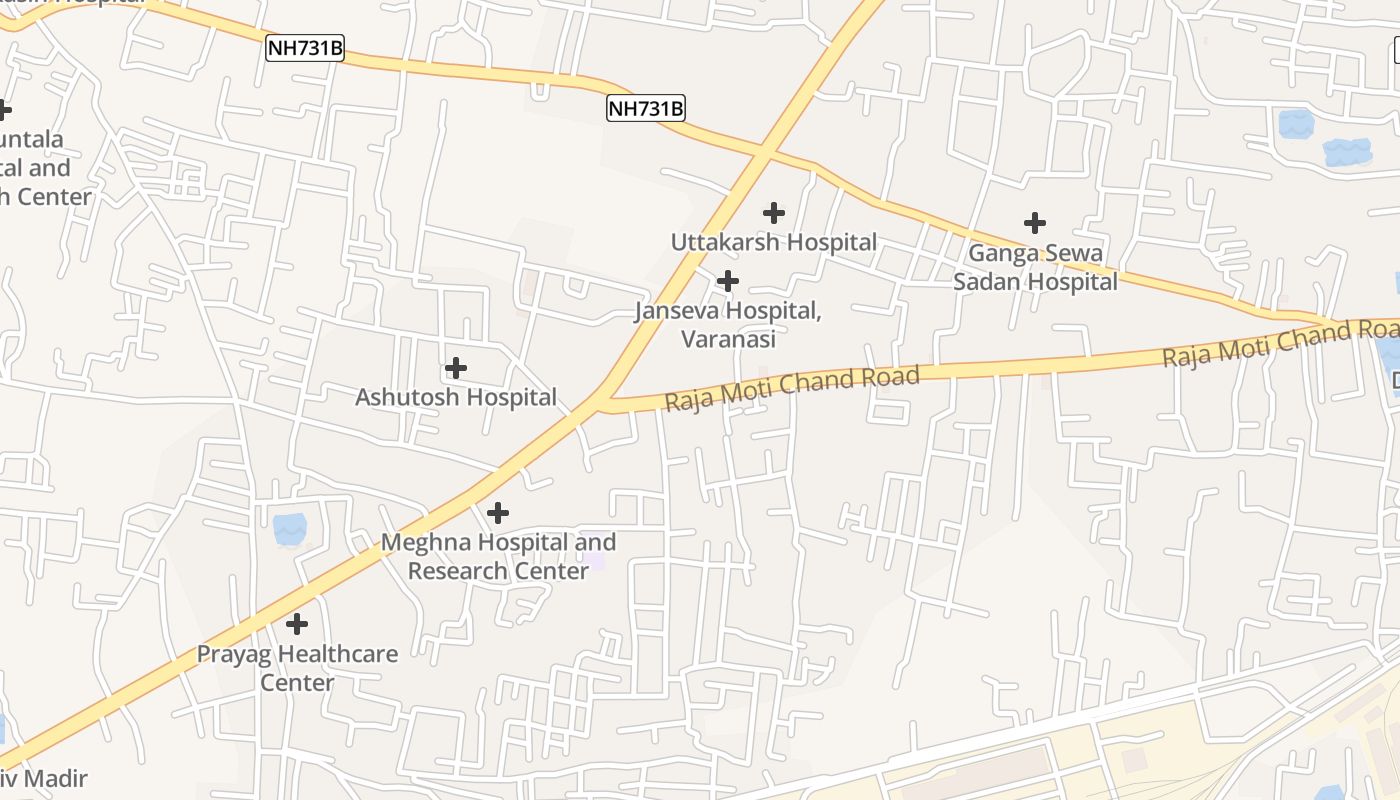The image size is (1400, 800).
Task: Click the hospital cross marker at left edge
Action: pos(4,109)
